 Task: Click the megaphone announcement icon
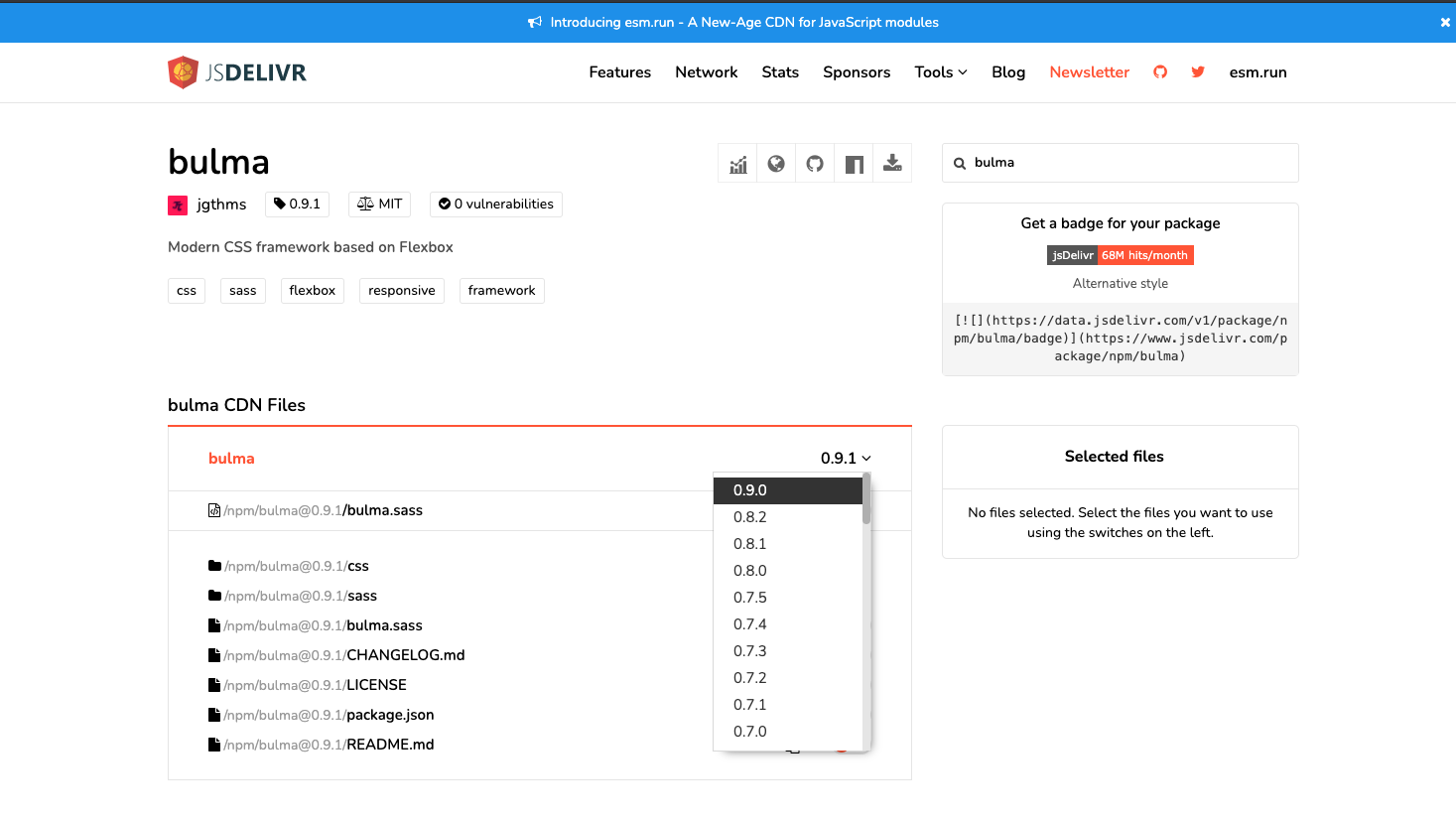(x=535, y=22)
